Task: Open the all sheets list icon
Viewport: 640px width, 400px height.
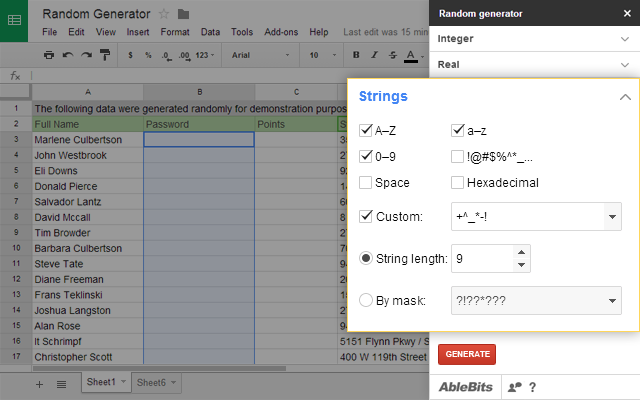Action: [x=61, y=383]
